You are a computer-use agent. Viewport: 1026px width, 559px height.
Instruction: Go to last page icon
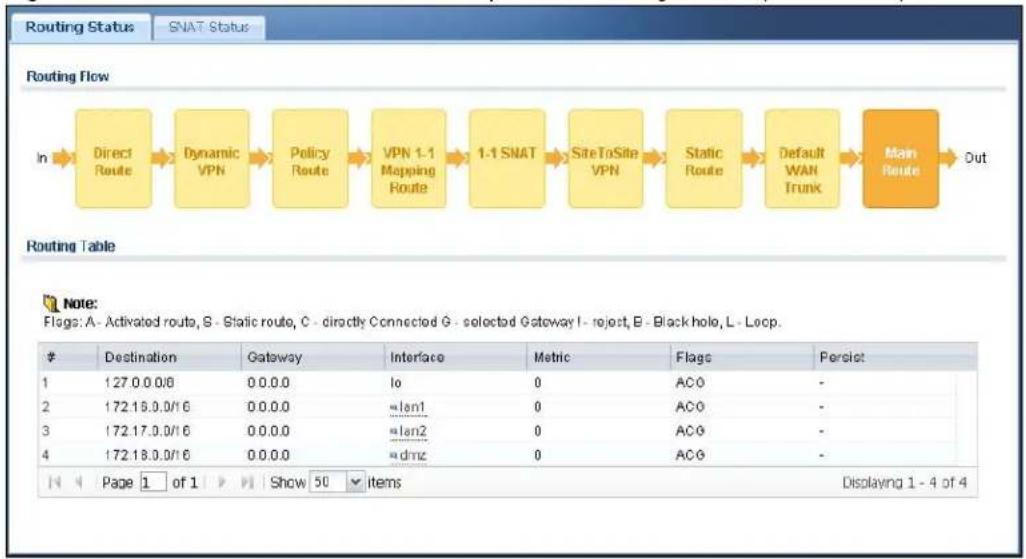click(247, 483)
